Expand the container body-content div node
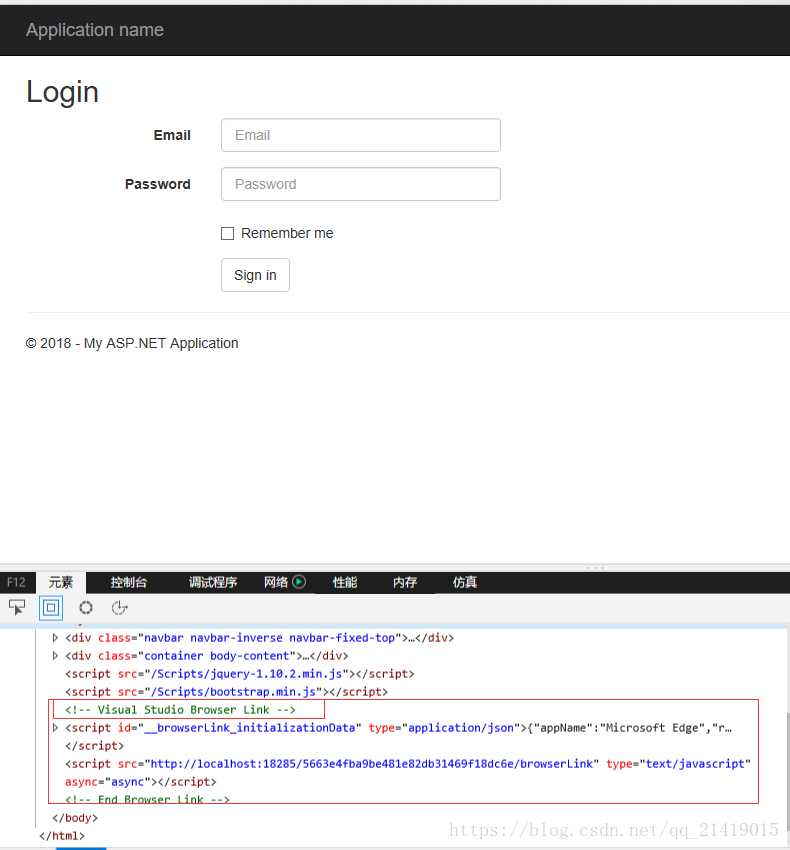 tap(55, 655)
